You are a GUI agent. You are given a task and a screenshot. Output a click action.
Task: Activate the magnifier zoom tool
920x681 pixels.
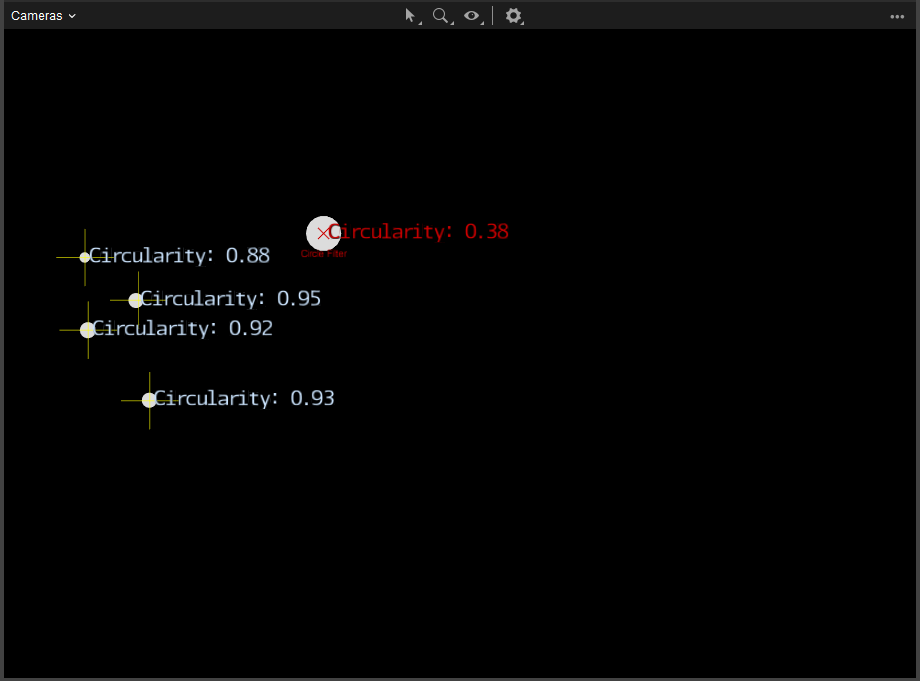click(439, 15)
